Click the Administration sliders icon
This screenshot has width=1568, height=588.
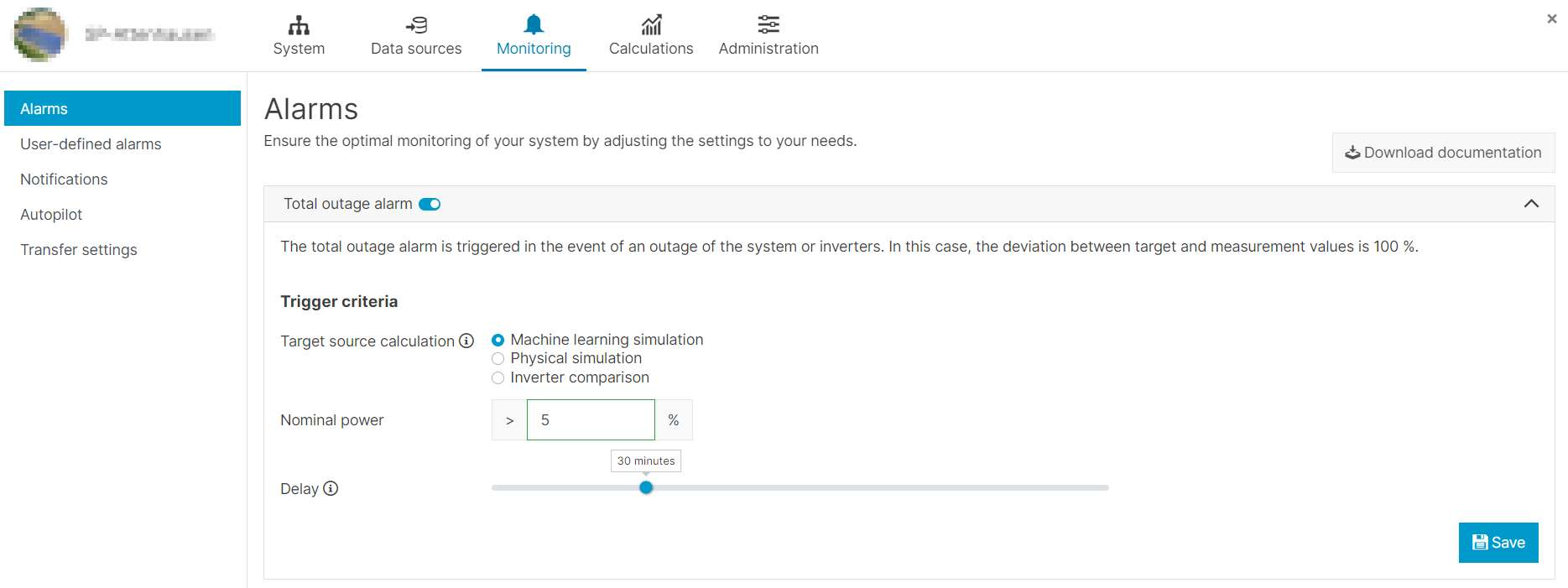(x=768, y=24)
